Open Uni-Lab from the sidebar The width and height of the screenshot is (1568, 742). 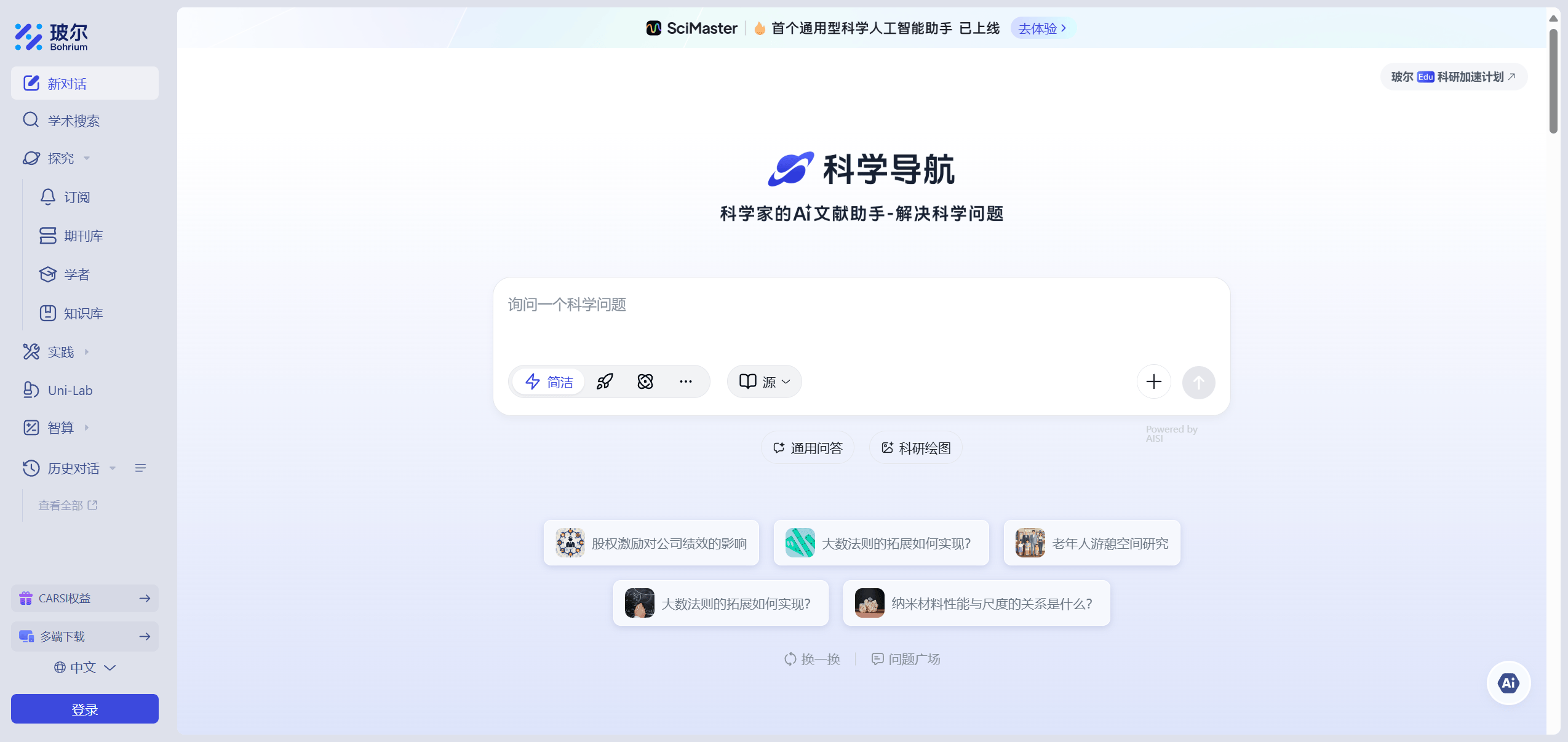[x=70, y=390]
